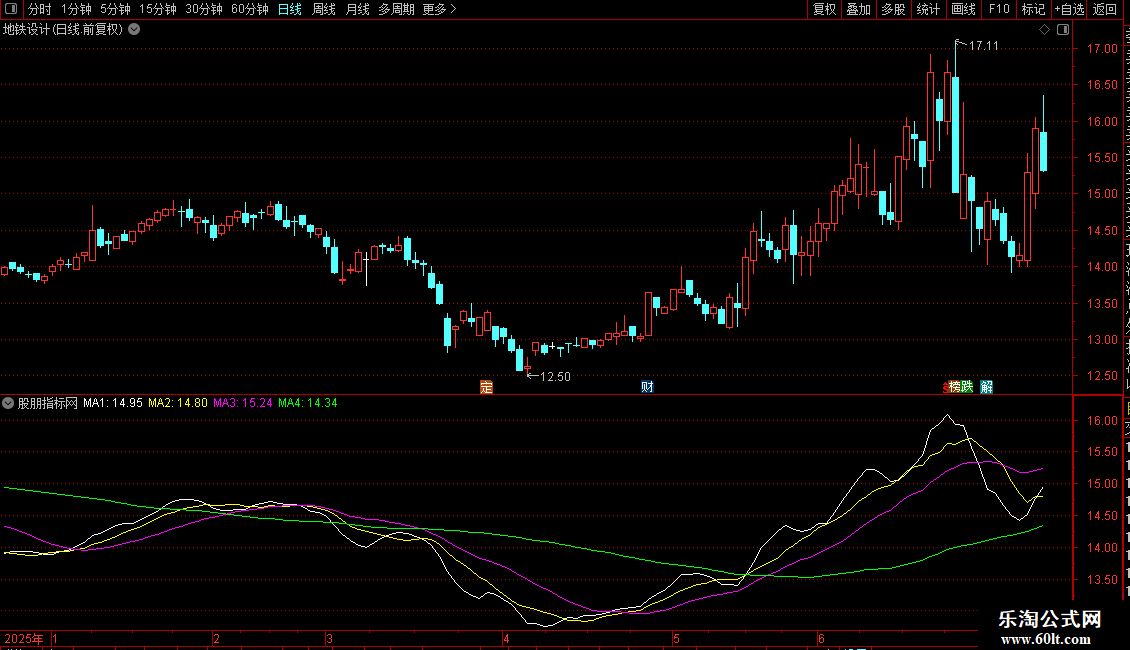The image size is (1130, 650).
Task: Select the 30分钟 period
Action: (x=204, y=9)
